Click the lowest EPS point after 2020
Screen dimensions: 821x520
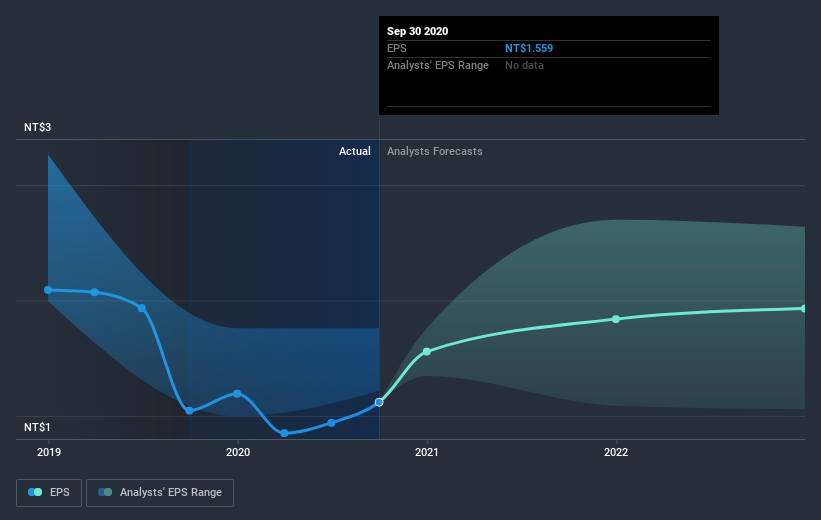click(x=284, y=433)
